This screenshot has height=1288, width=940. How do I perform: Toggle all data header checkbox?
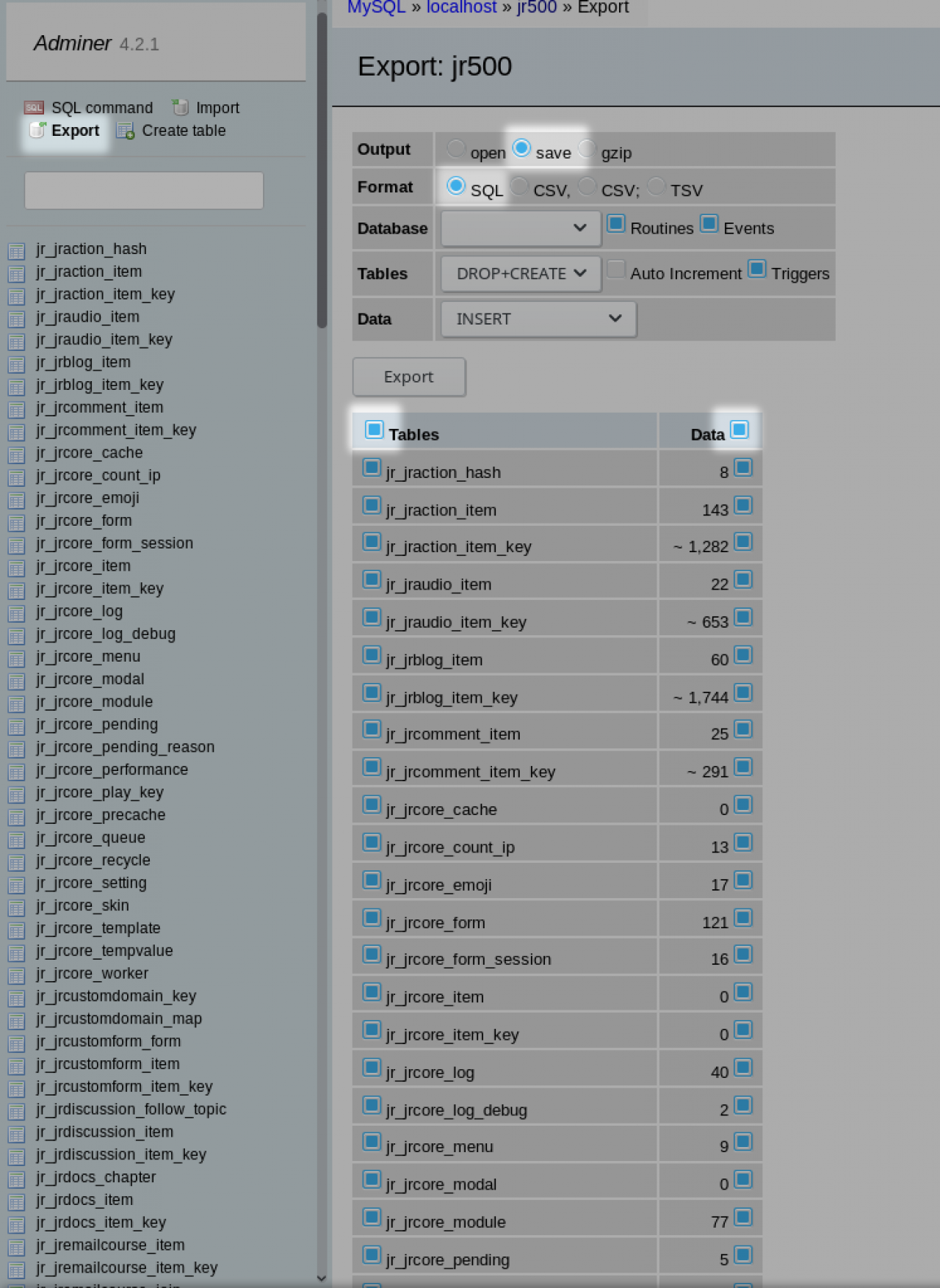click(740, 430)
